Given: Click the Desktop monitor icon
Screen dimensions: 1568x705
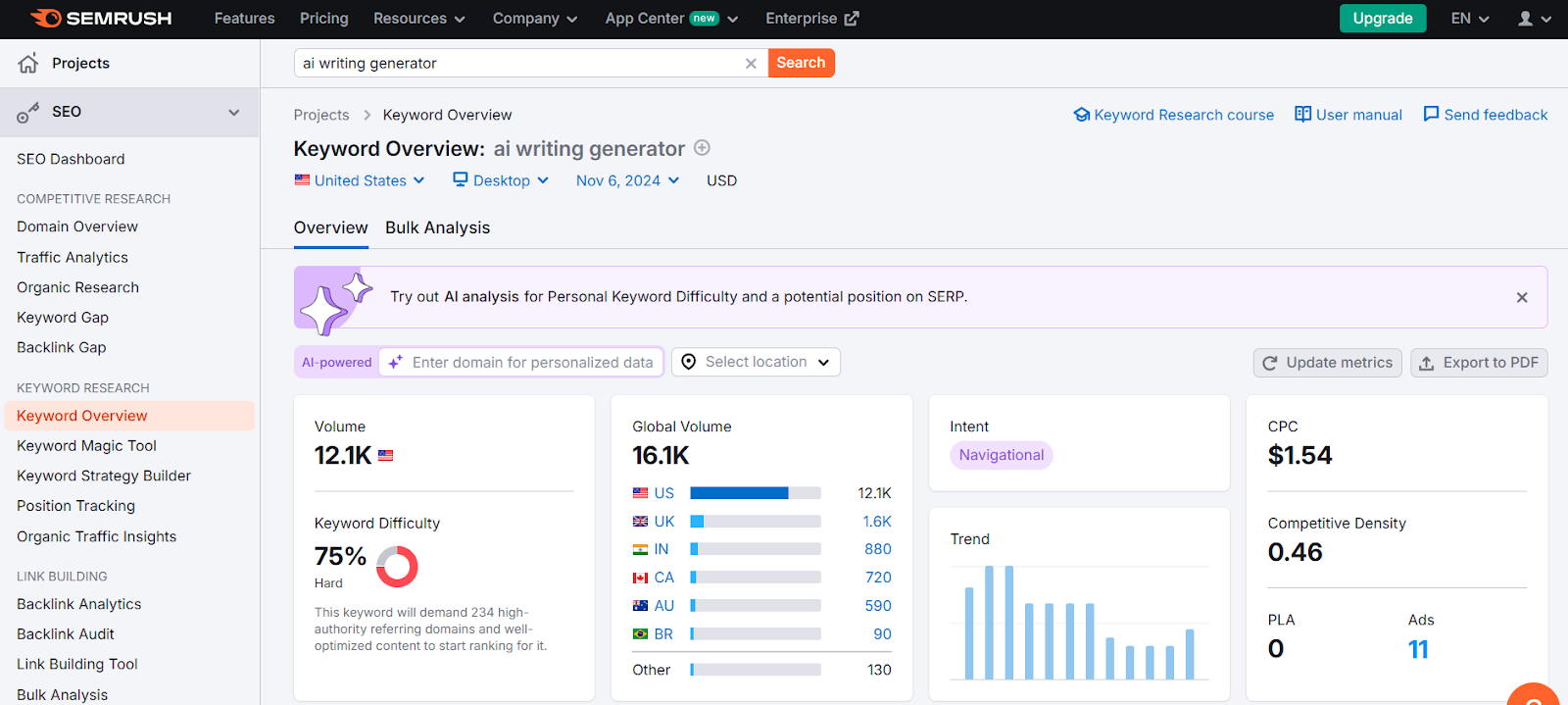Looking at the screenshot, I should coord(461,179).
